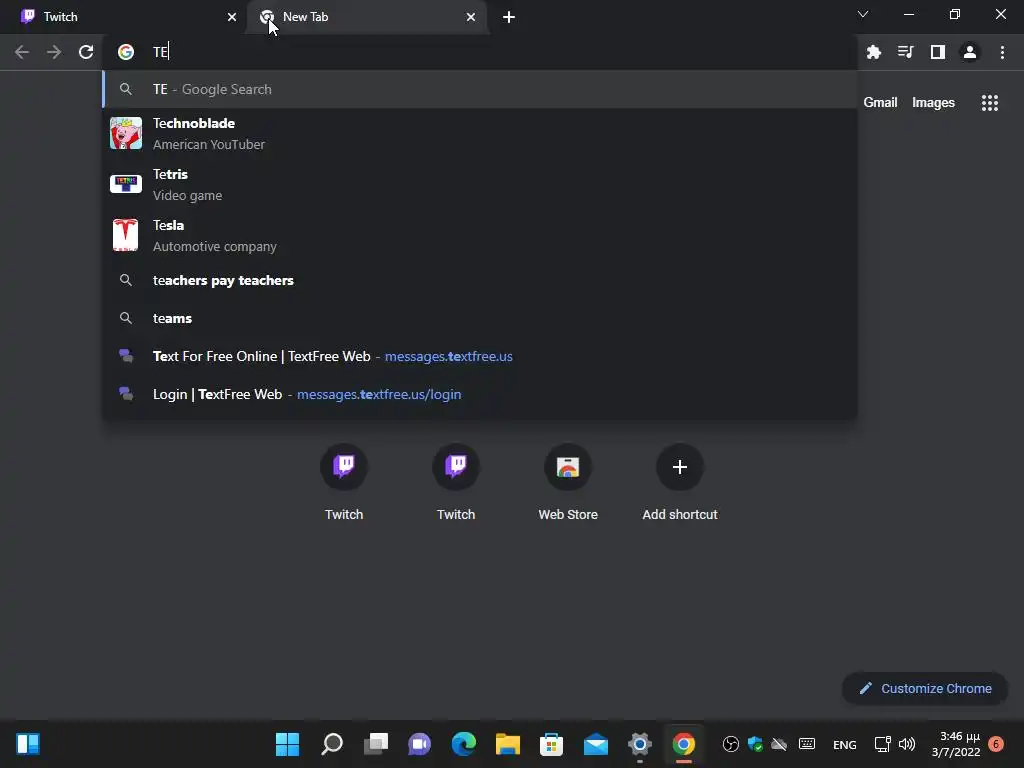Reload the current page
This screenshot has width=1024, height=768.
click(x=86, y=52)
